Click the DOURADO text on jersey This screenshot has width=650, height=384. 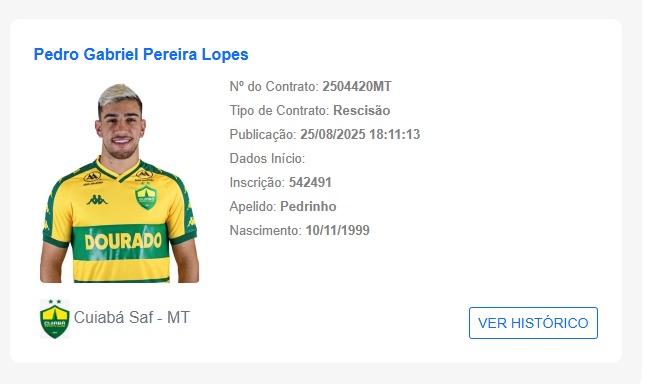(x=123, y=241)
